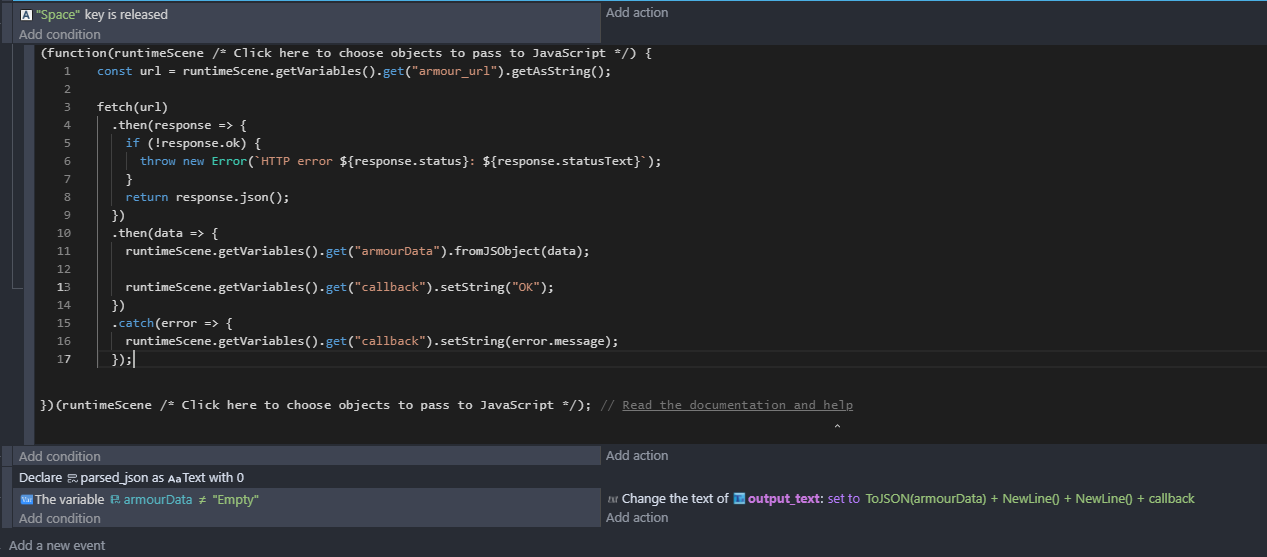
Task: Click the if (!response.ok) code line
Action: pyautogui.click(x=193, y=143)
